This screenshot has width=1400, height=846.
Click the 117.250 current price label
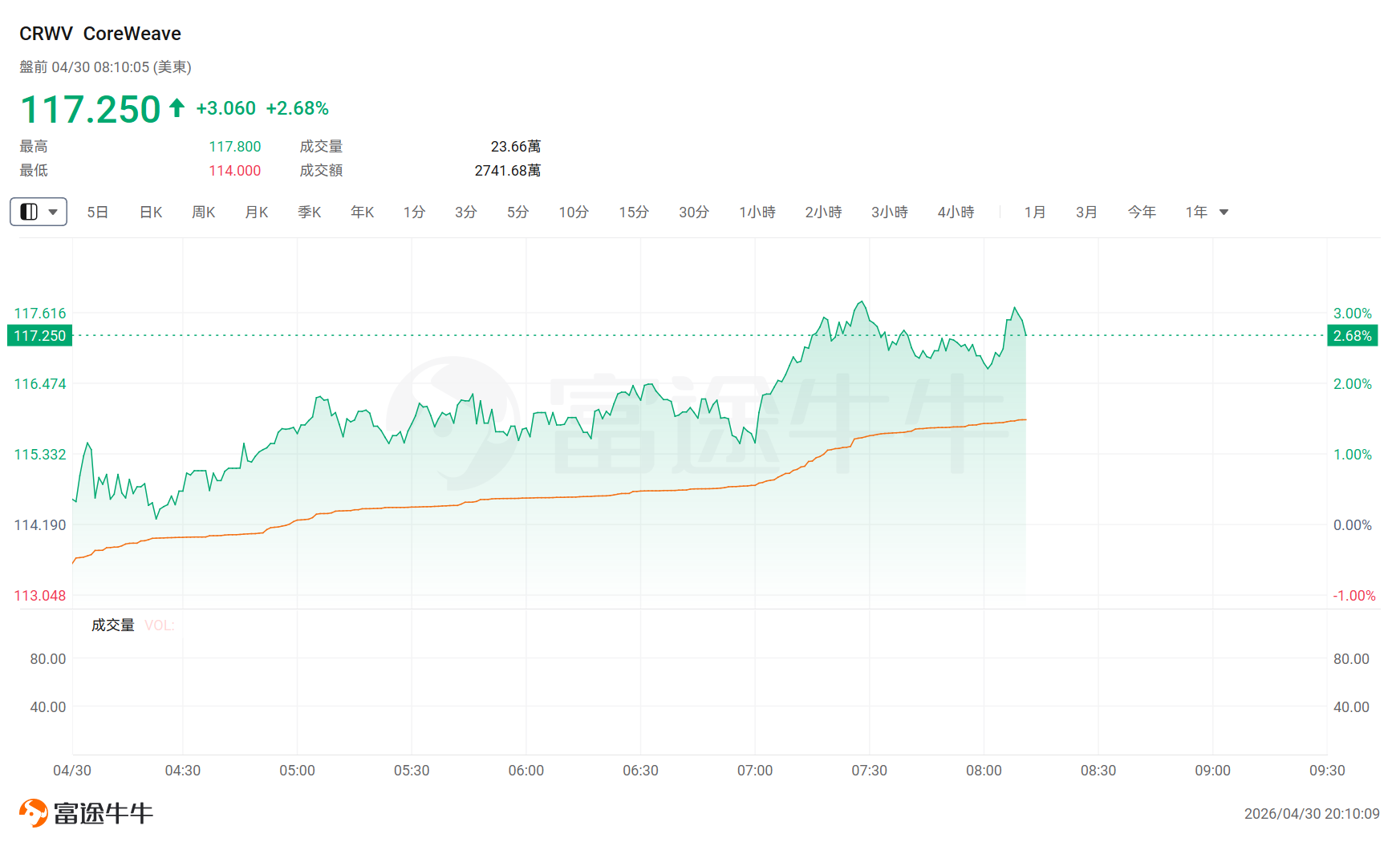(40, 335)
